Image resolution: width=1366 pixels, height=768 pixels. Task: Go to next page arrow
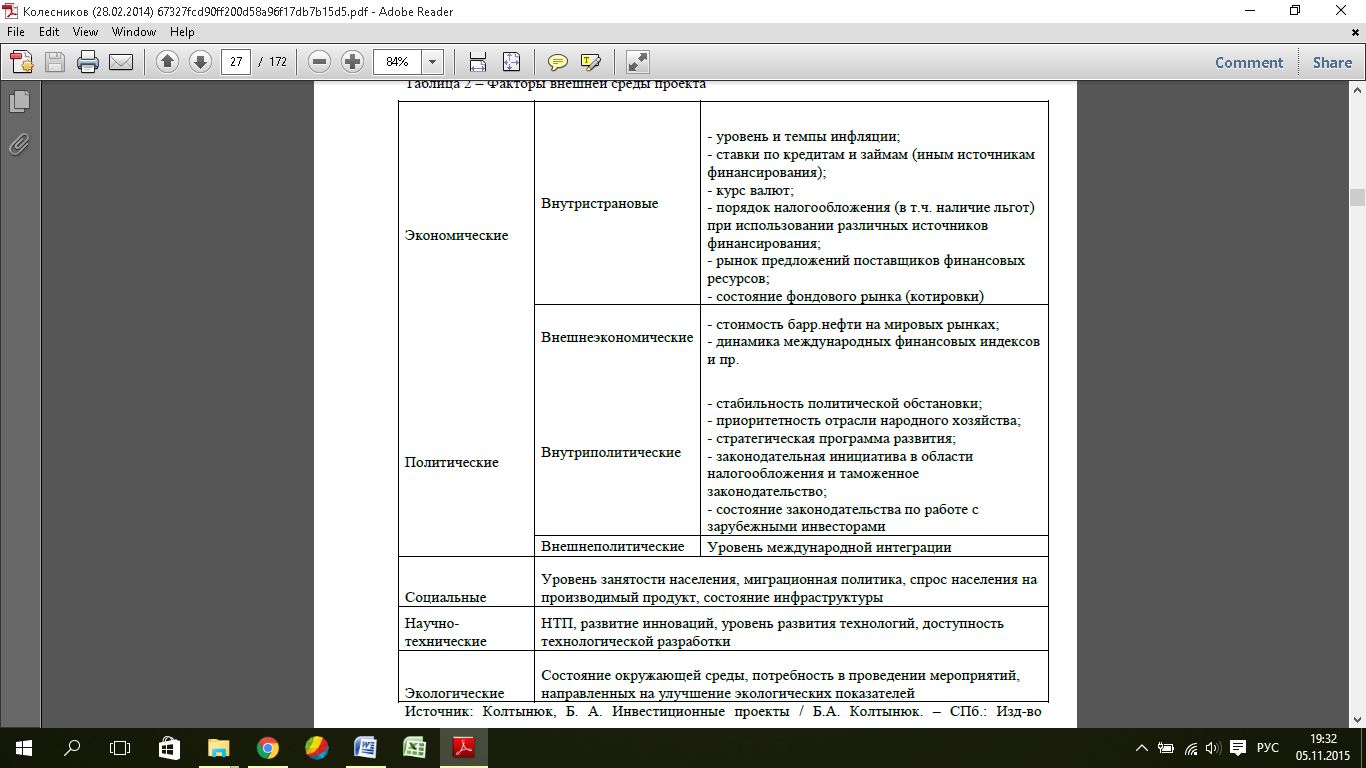point(199,62)
